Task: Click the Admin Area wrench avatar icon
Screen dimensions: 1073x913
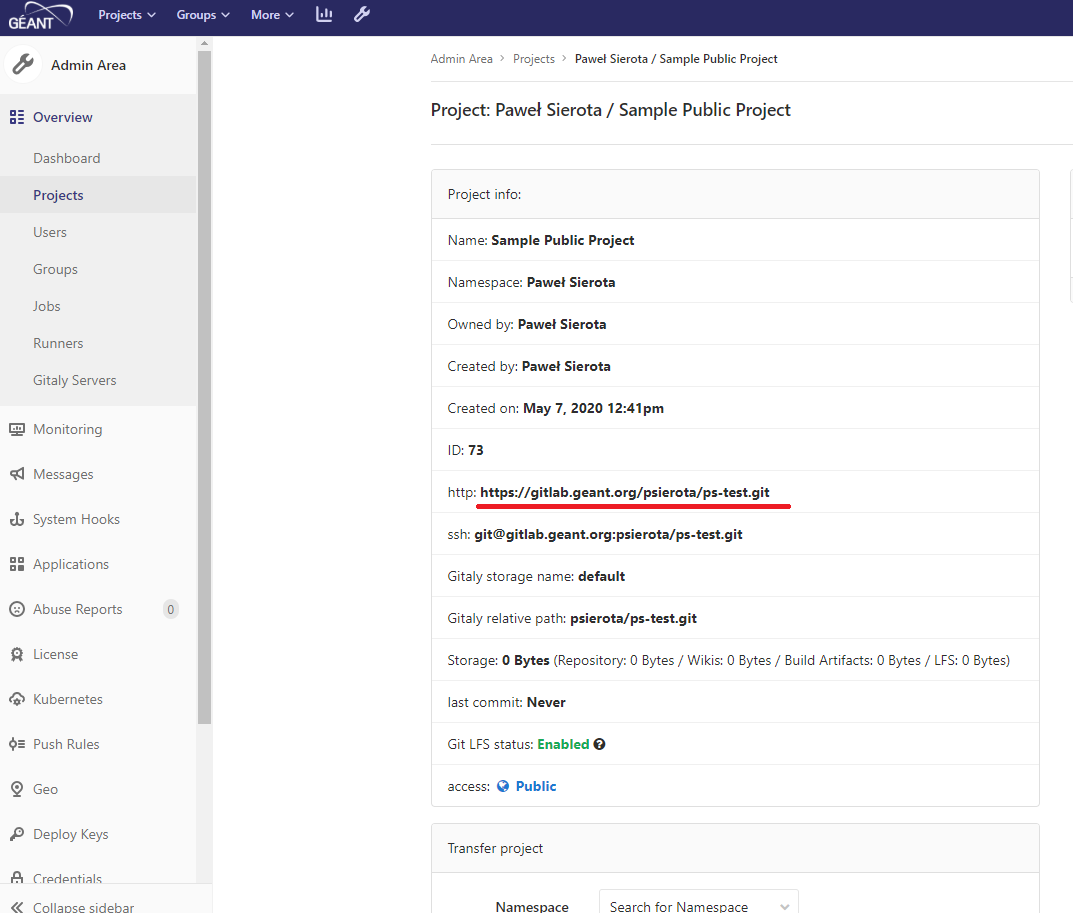Action: [23, 65]
